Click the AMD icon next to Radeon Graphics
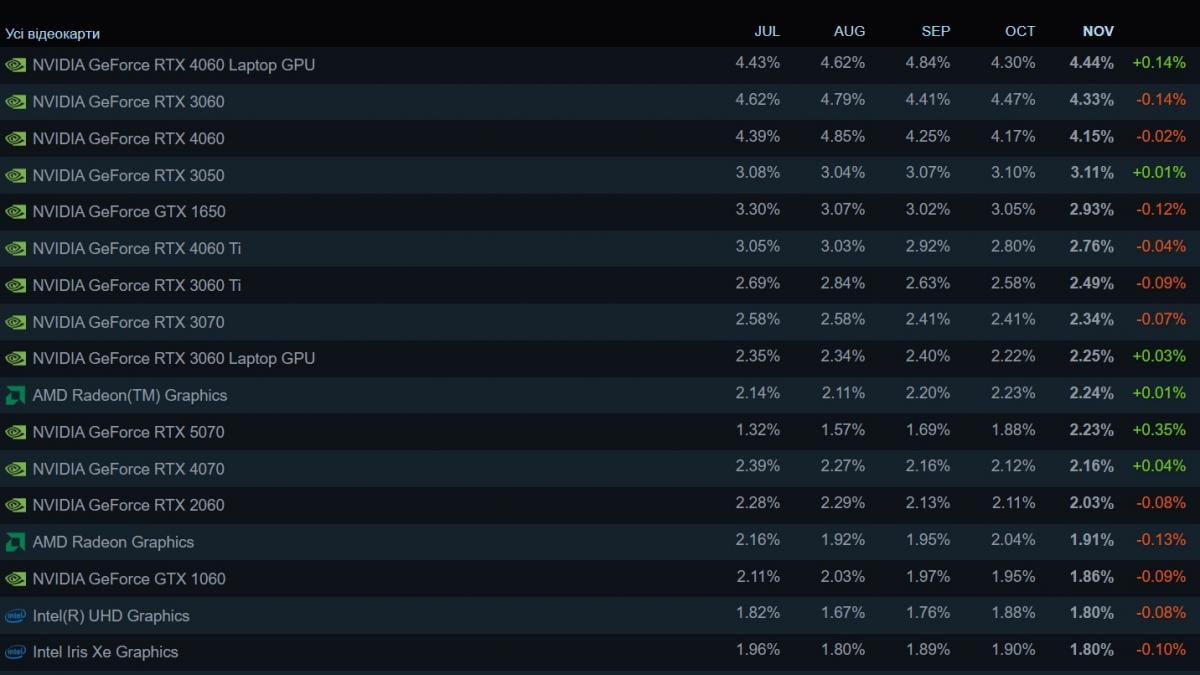1200x675 pixels. (x=15, y=542)
